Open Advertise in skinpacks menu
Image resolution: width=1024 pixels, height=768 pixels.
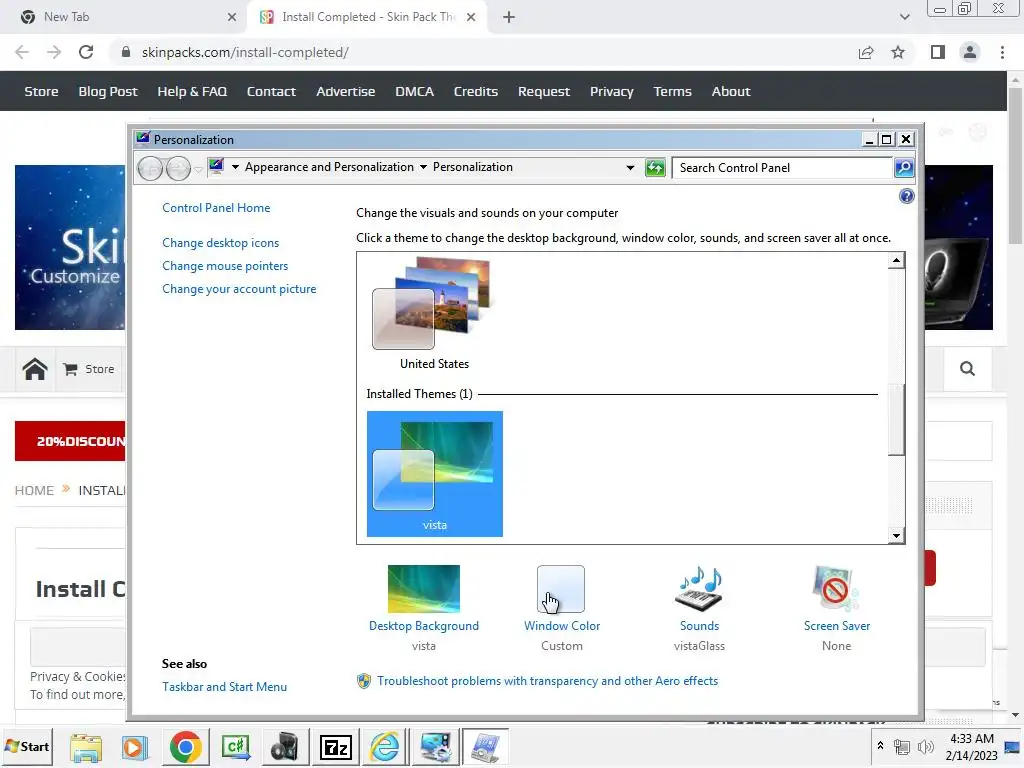pyautogui.click(x=345, y=91)
